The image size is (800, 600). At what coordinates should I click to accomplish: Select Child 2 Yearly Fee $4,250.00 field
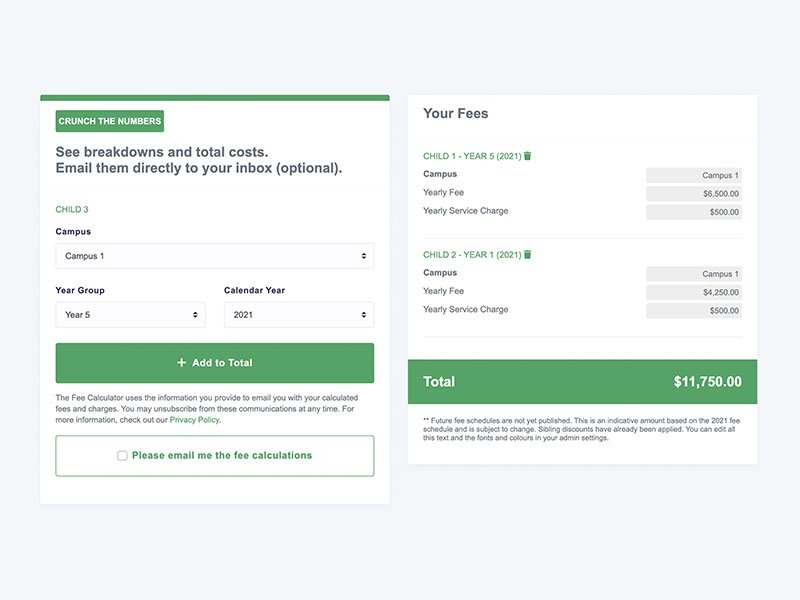[694, 292]
